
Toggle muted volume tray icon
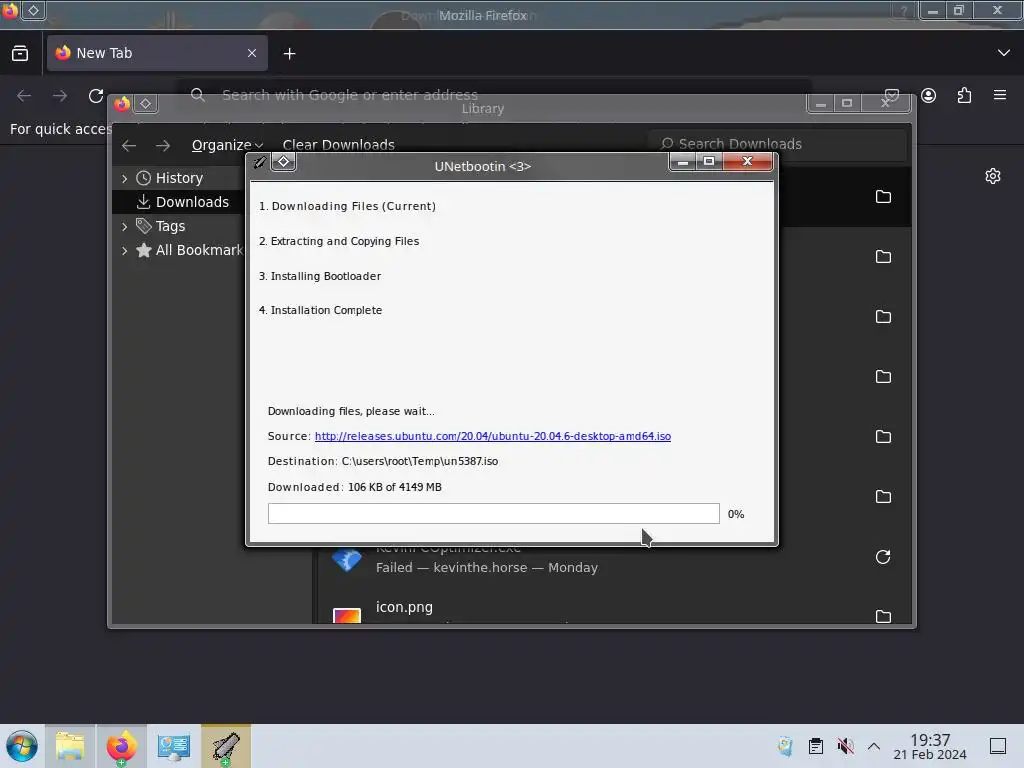click(x=845, y=746)
